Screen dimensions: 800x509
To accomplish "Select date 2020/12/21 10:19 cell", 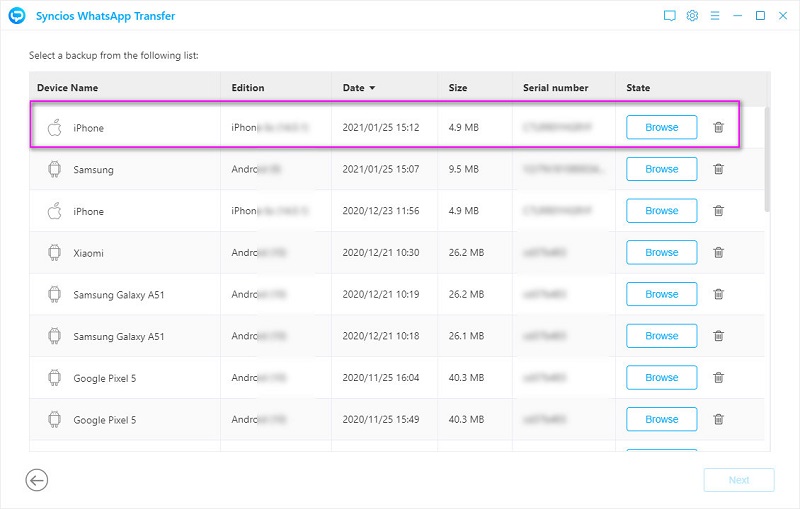I will [x=381, y=294].
